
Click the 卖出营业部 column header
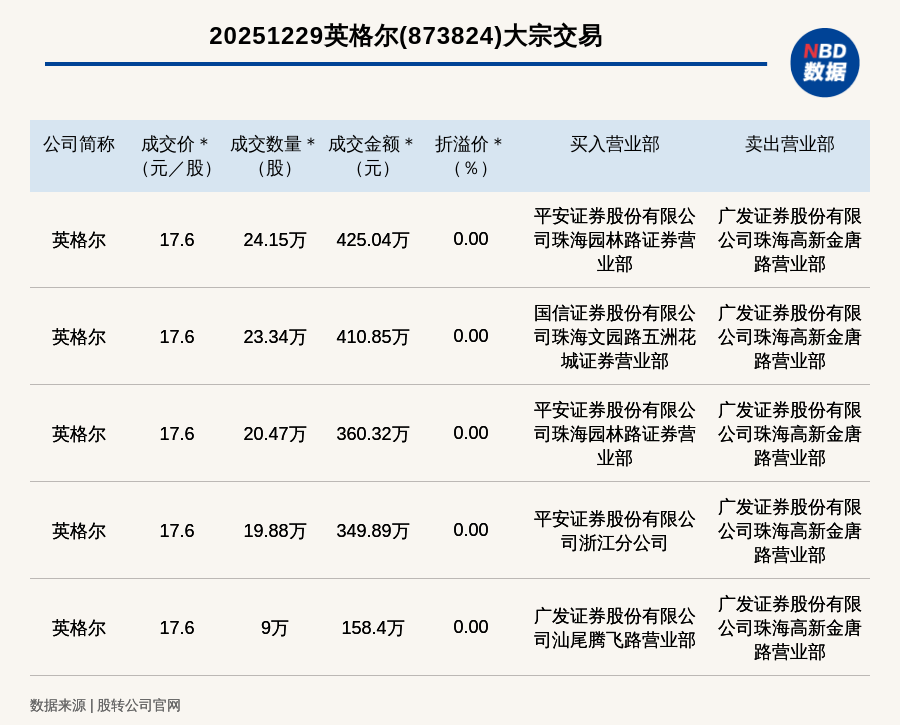coord(789,144)
